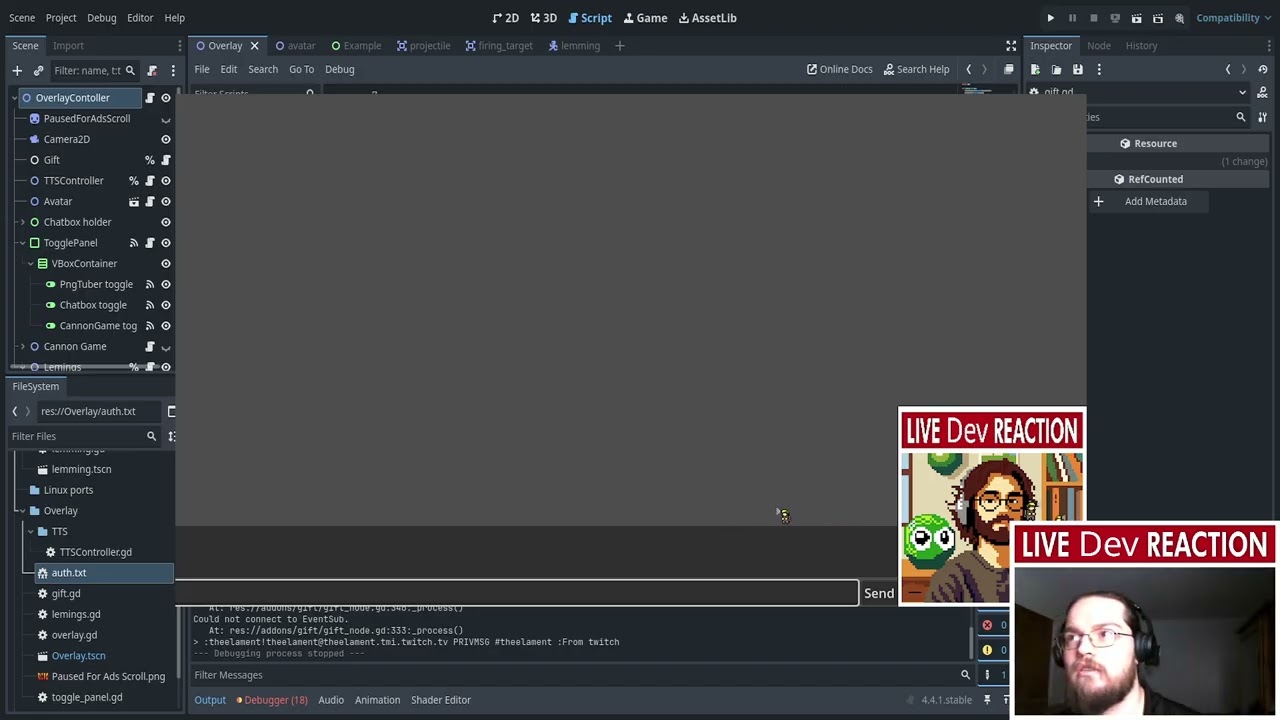Toggle visibility of VBoxContainer node
This screenshot has width=1280, height=720.
click(x=166, y=264)
